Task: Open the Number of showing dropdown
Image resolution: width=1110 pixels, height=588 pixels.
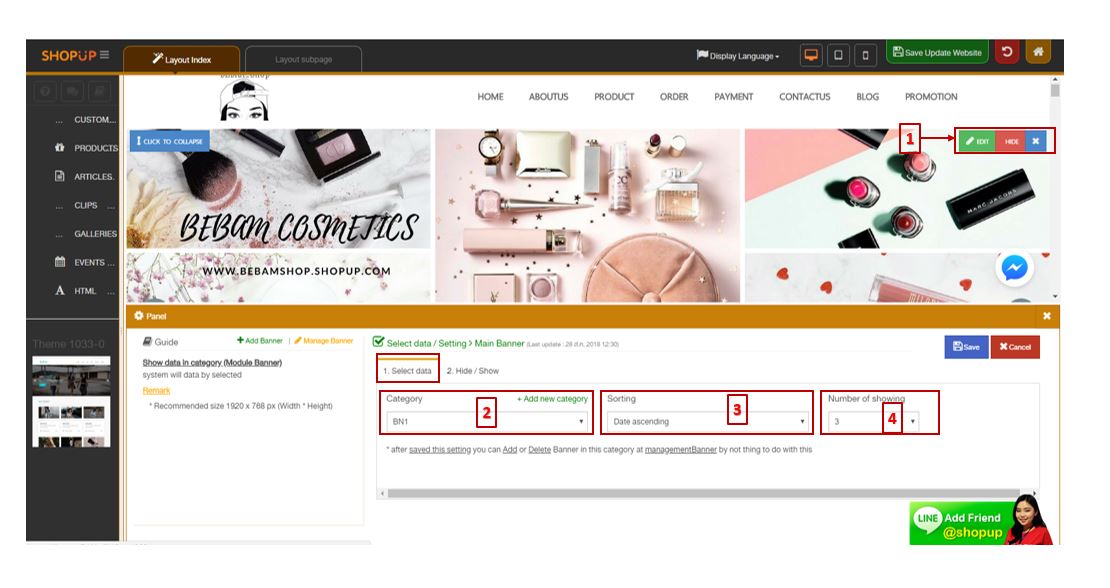Action: click(874, 421)
